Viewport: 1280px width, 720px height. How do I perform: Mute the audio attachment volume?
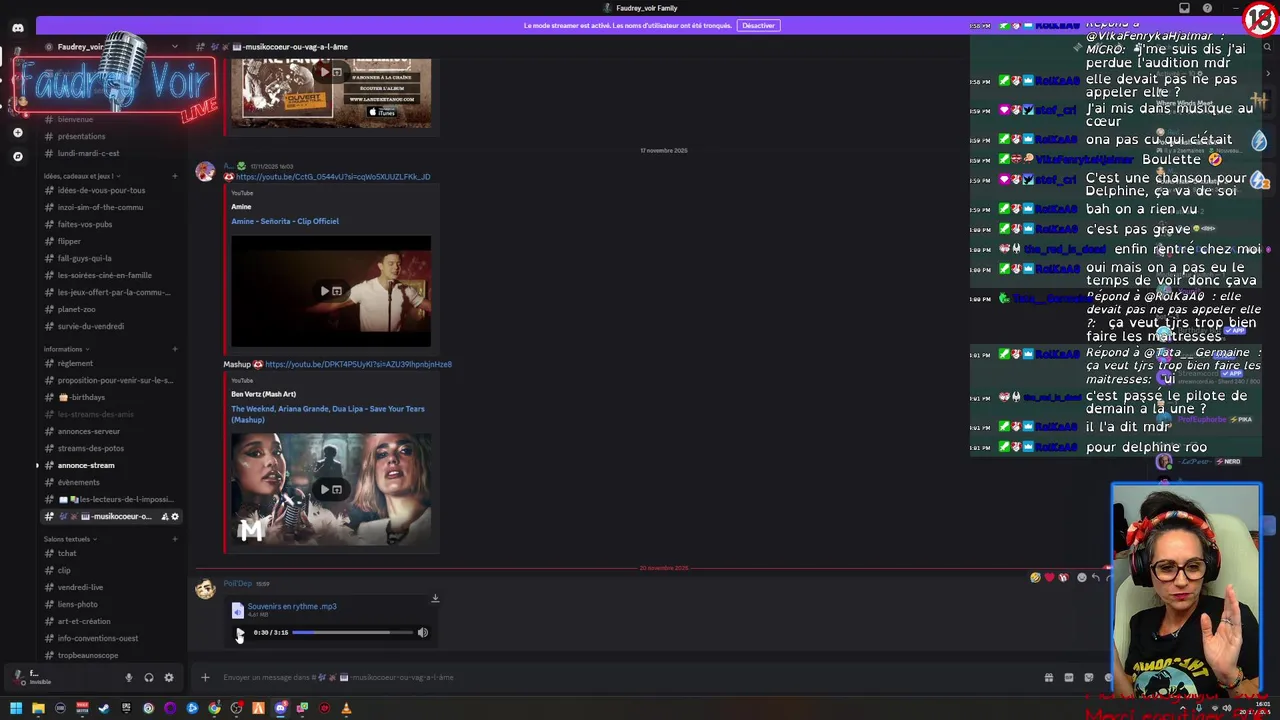423,633
